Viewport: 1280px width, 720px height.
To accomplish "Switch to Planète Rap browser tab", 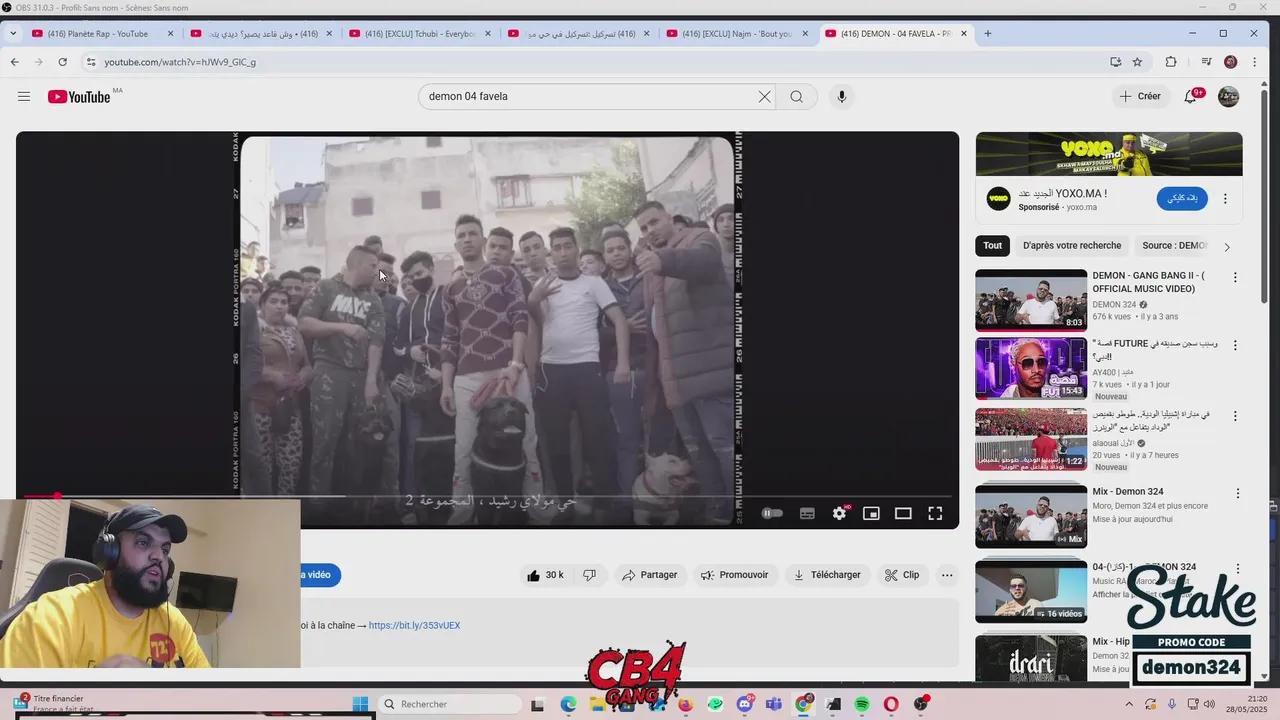I will (x=103, y=33).
